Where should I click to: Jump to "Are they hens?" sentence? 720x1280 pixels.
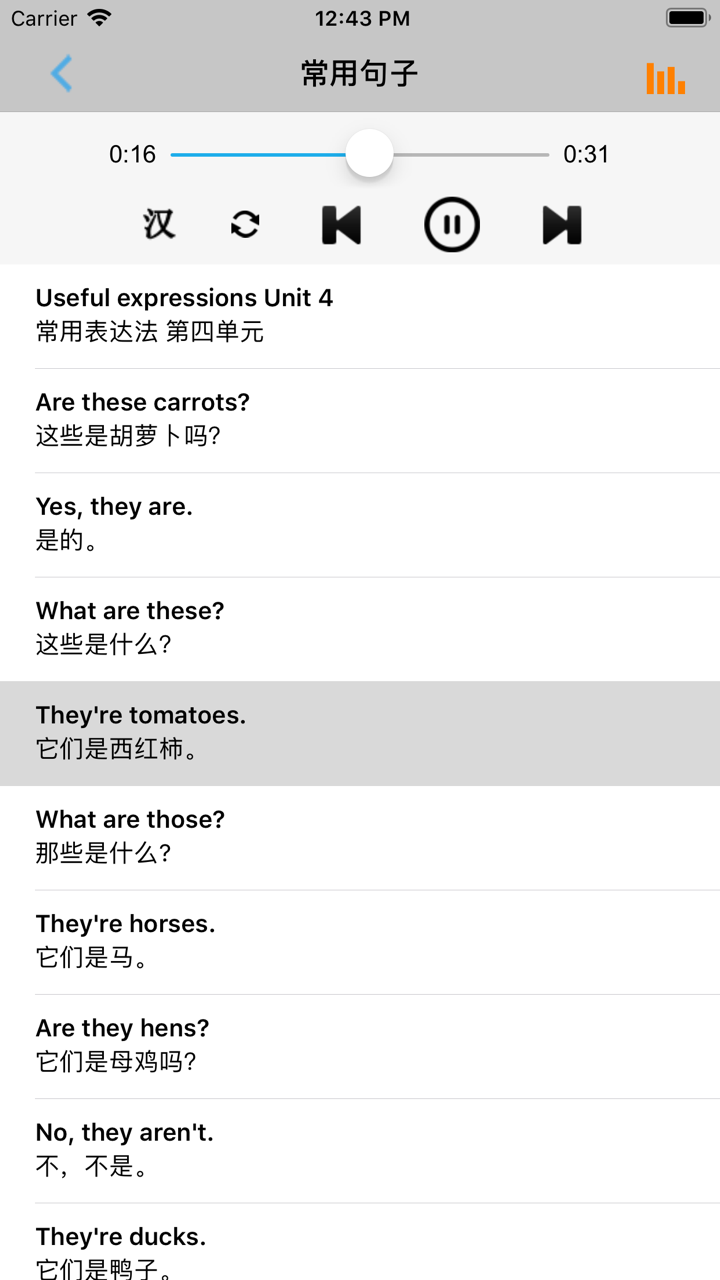360,1045
